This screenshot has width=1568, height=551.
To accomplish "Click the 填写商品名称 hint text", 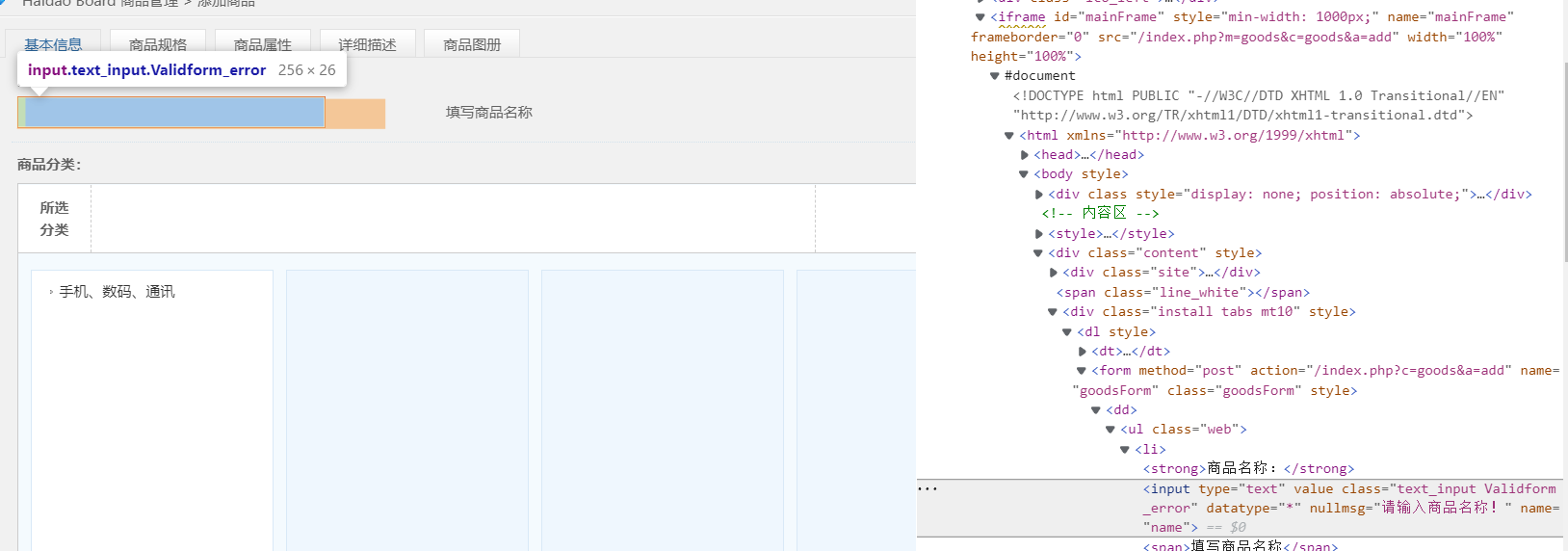I will click(x=489, y=113).
